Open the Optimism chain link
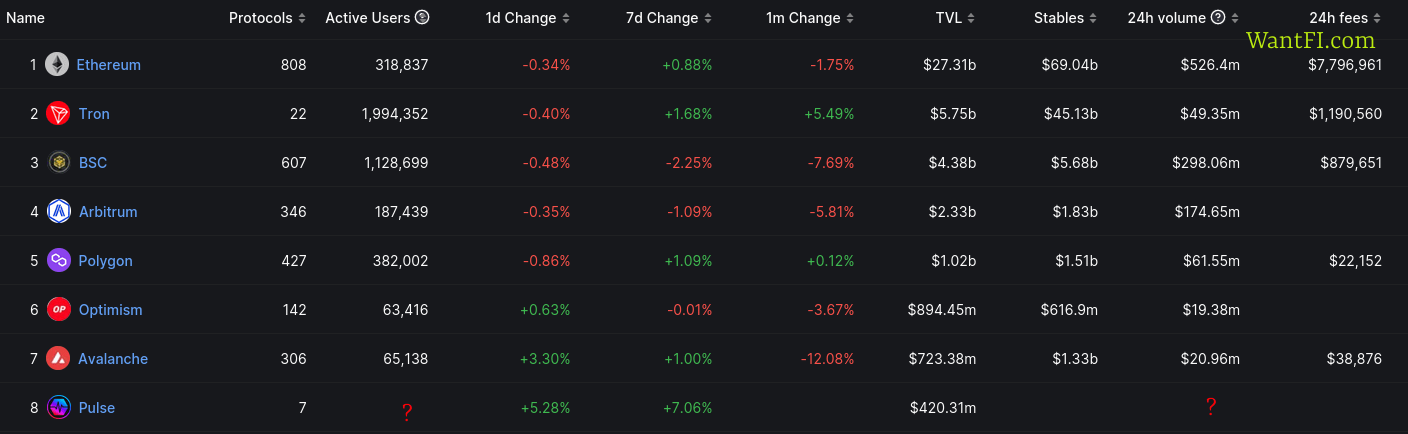Viewport: 1408px width, 434px height. coord(111,309)
